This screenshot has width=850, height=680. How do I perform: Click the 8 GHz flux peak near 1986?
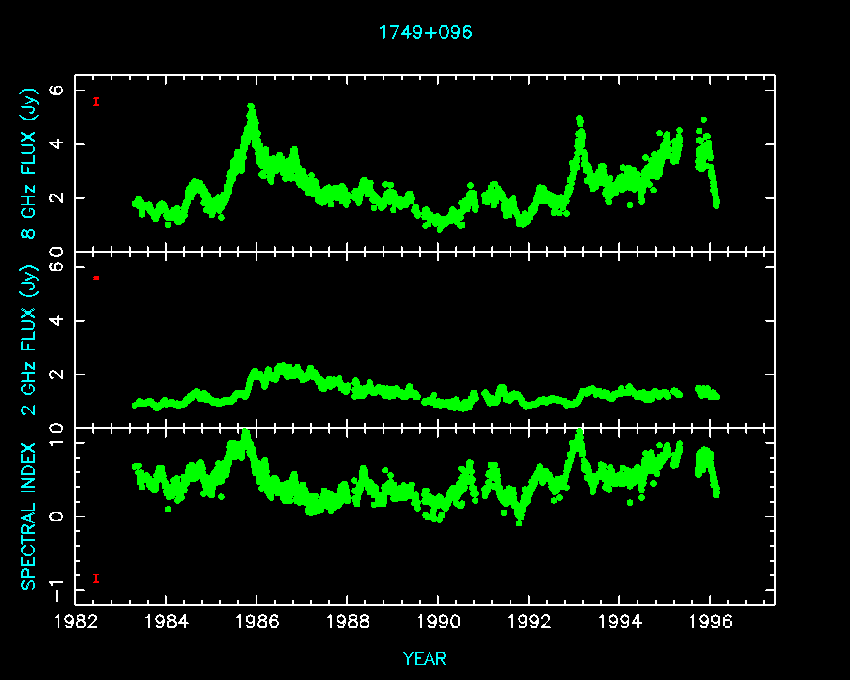pyautogui.click(x=251, y=108)
